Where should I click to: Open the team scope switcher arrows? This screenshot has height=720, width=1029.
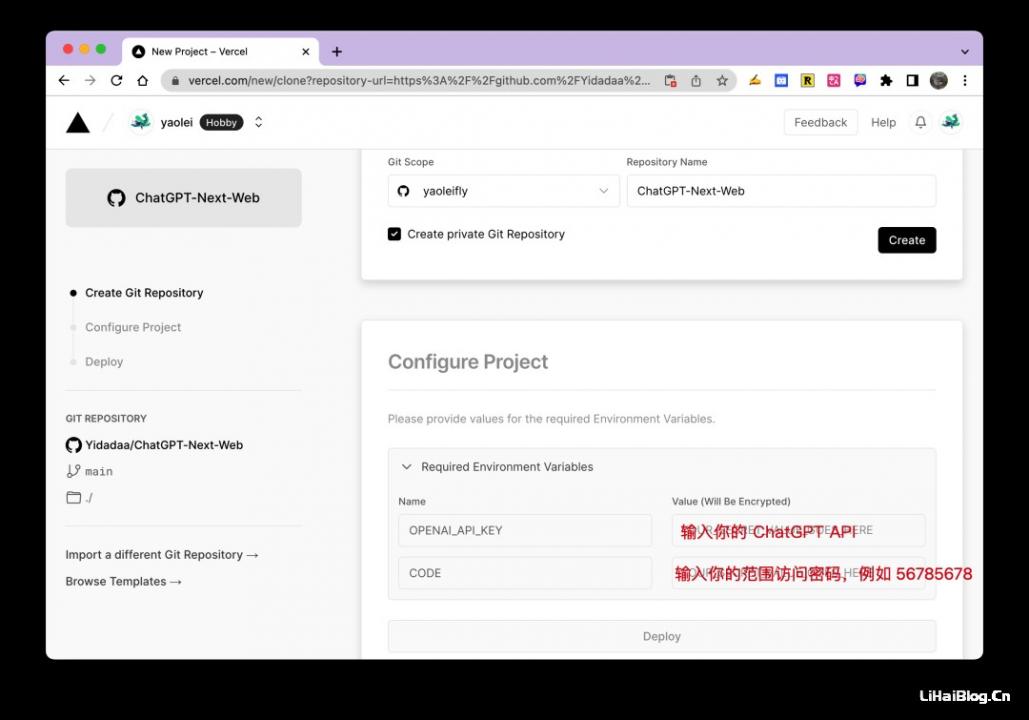(259, 122)
